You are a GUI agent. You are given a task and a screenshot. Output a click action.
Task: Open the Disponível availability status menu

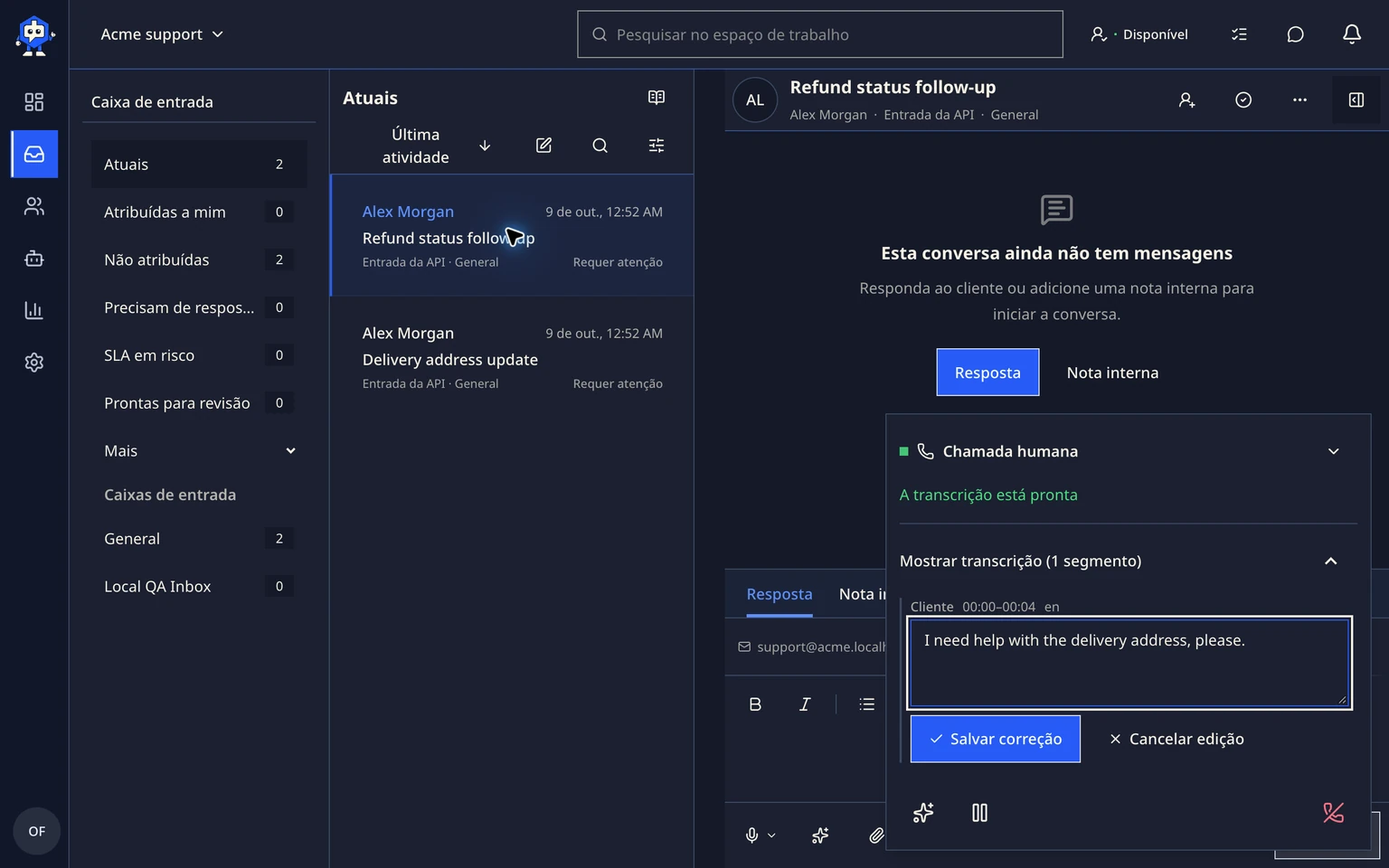point(1139,34)
